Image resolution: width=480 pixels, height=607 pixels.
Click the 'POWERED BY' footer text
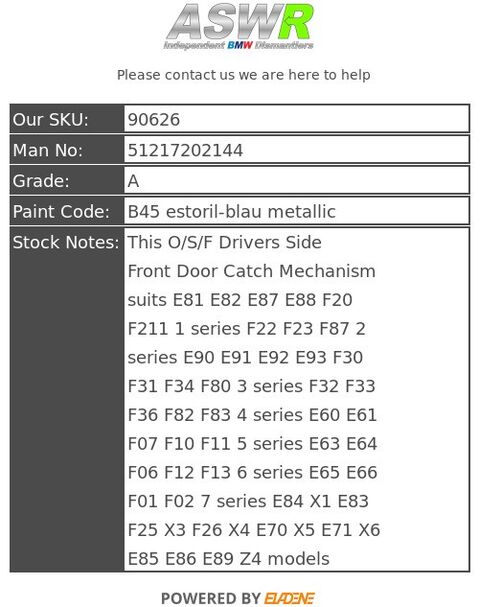211,598
